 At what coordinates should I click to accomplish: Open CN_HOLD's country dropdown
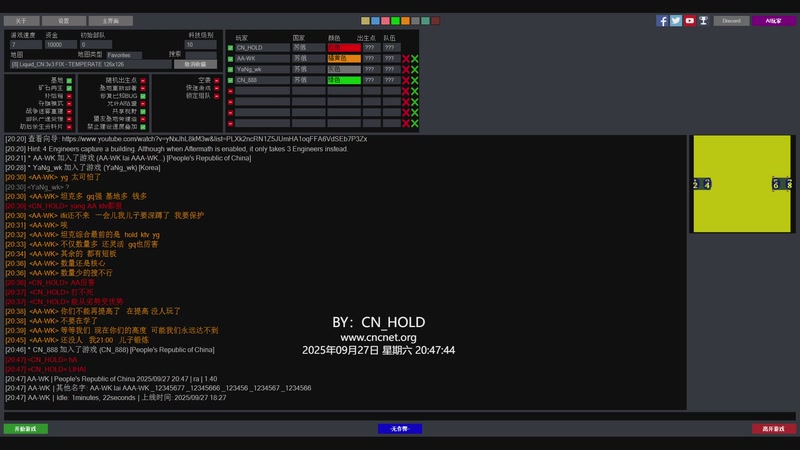coord(309,47)
